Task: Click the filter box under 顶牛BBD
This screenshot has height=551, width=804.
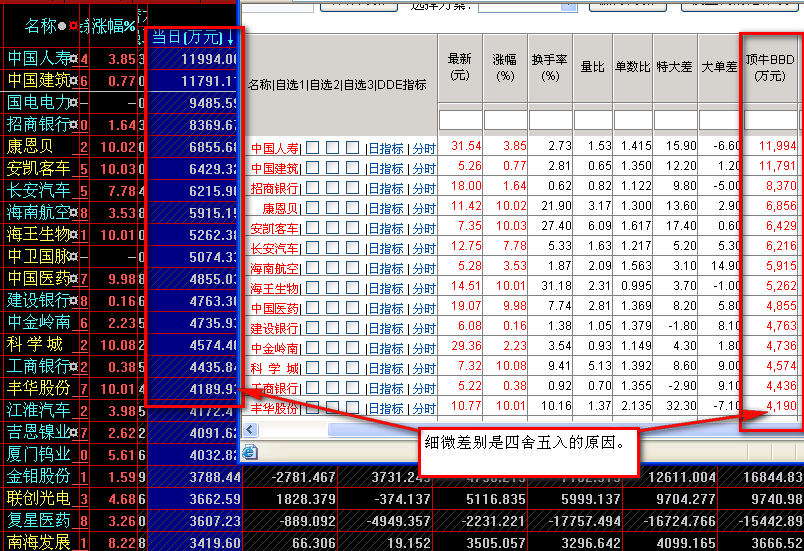Action: [770, 120]
